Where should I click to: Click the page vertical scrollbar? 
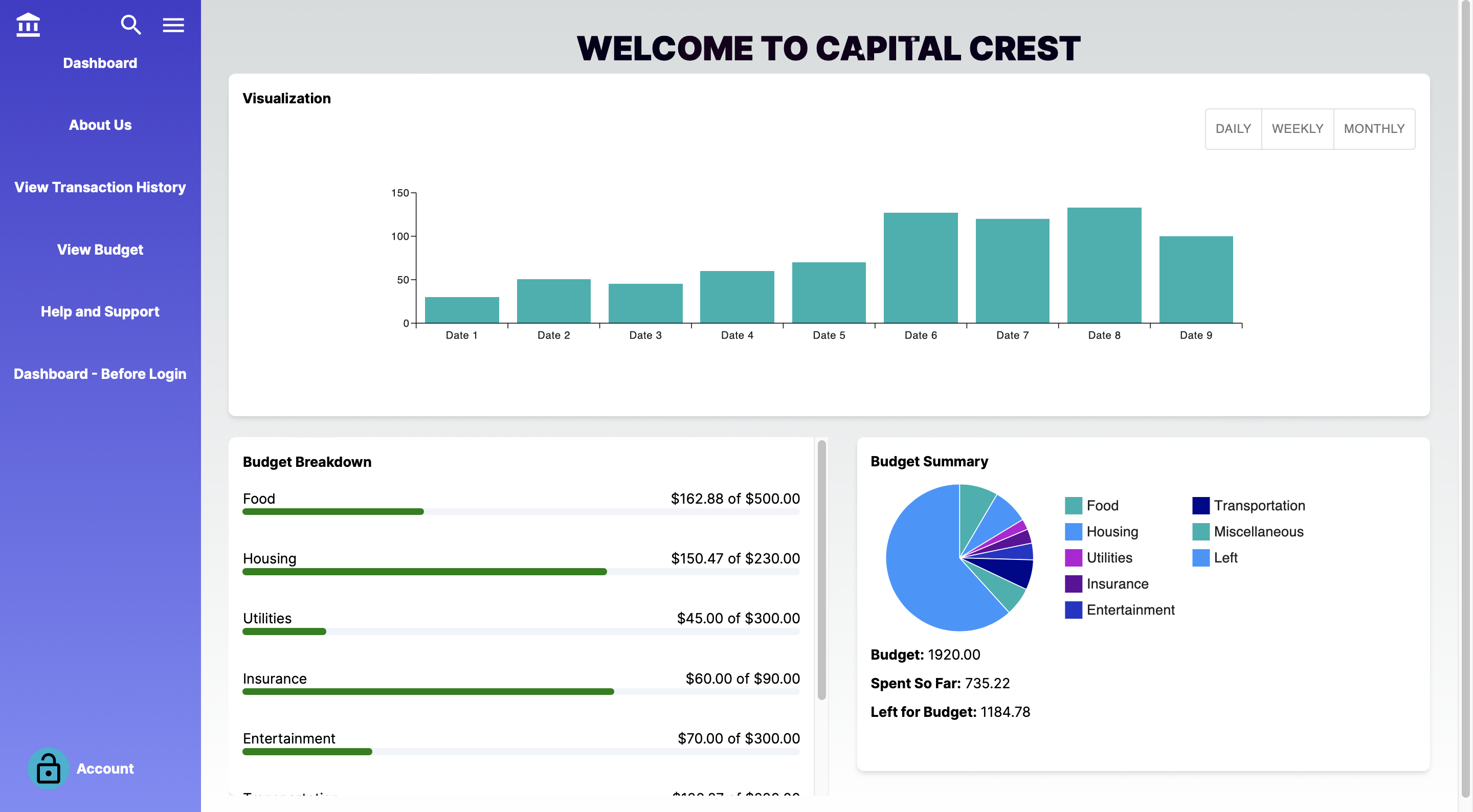[1465, 400]
